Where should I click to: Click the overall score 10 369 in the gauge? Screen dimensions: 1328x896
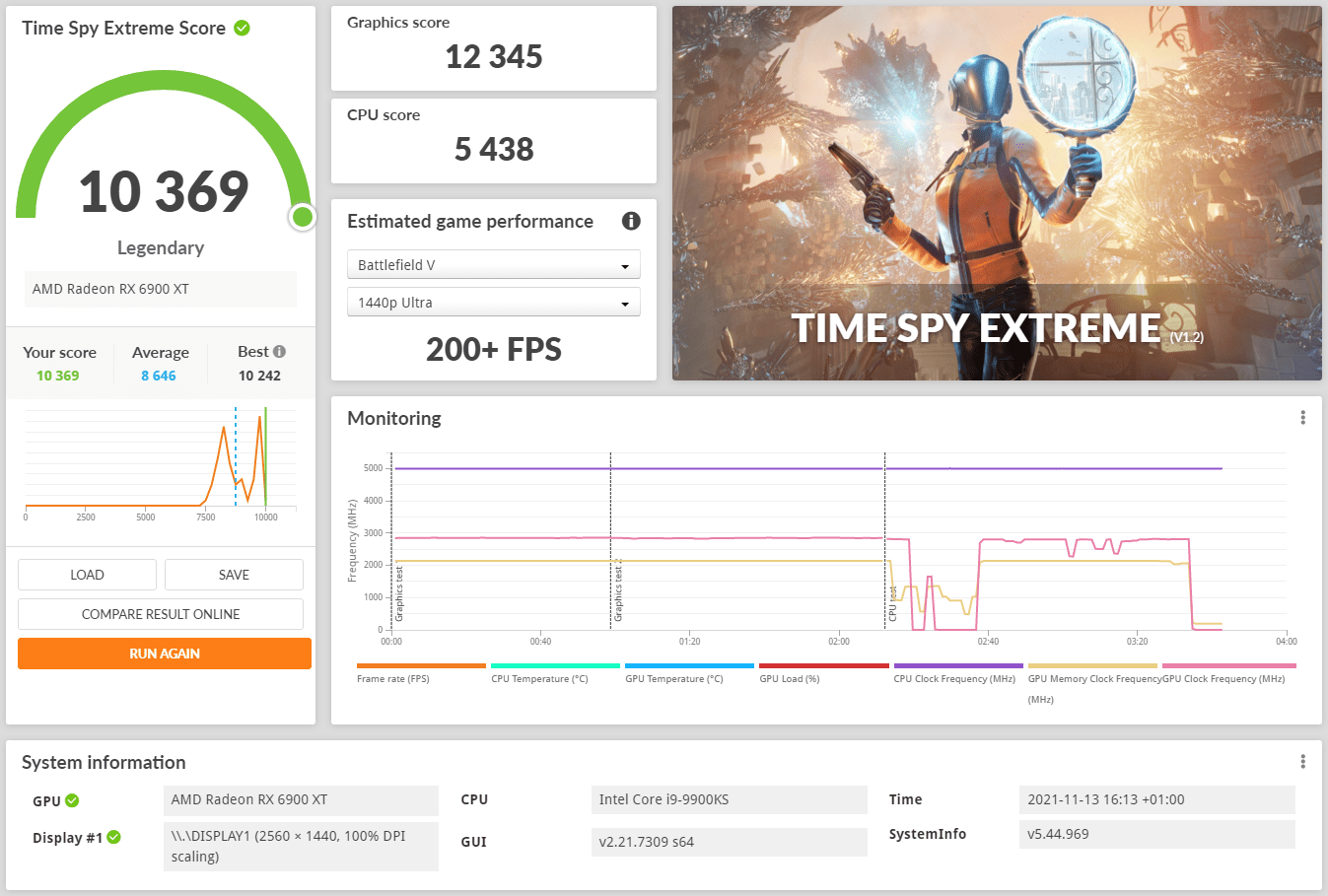pyautogui.click(x=164, y=191)
